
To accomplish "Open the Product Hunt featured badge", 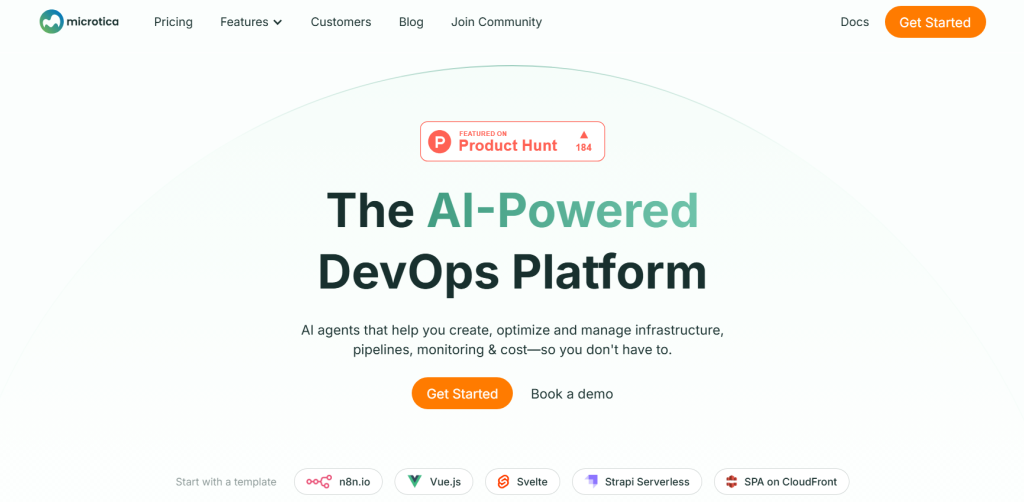I will coord(512,141).
